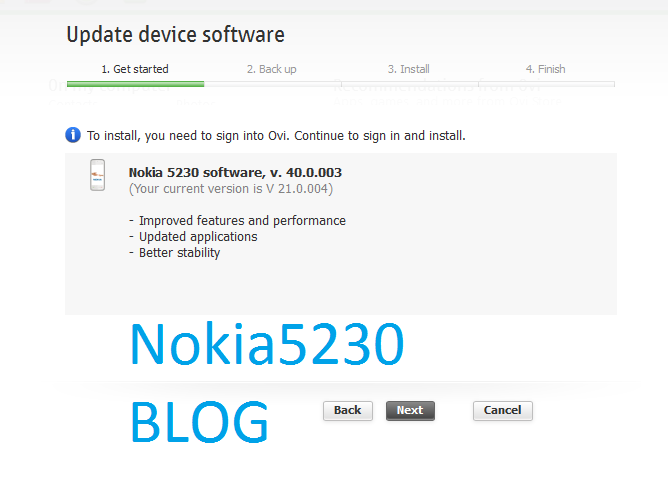This screenshot has width=668, height=480.
Task: Click the sign into Ovi info message
Action: (276, 136)
